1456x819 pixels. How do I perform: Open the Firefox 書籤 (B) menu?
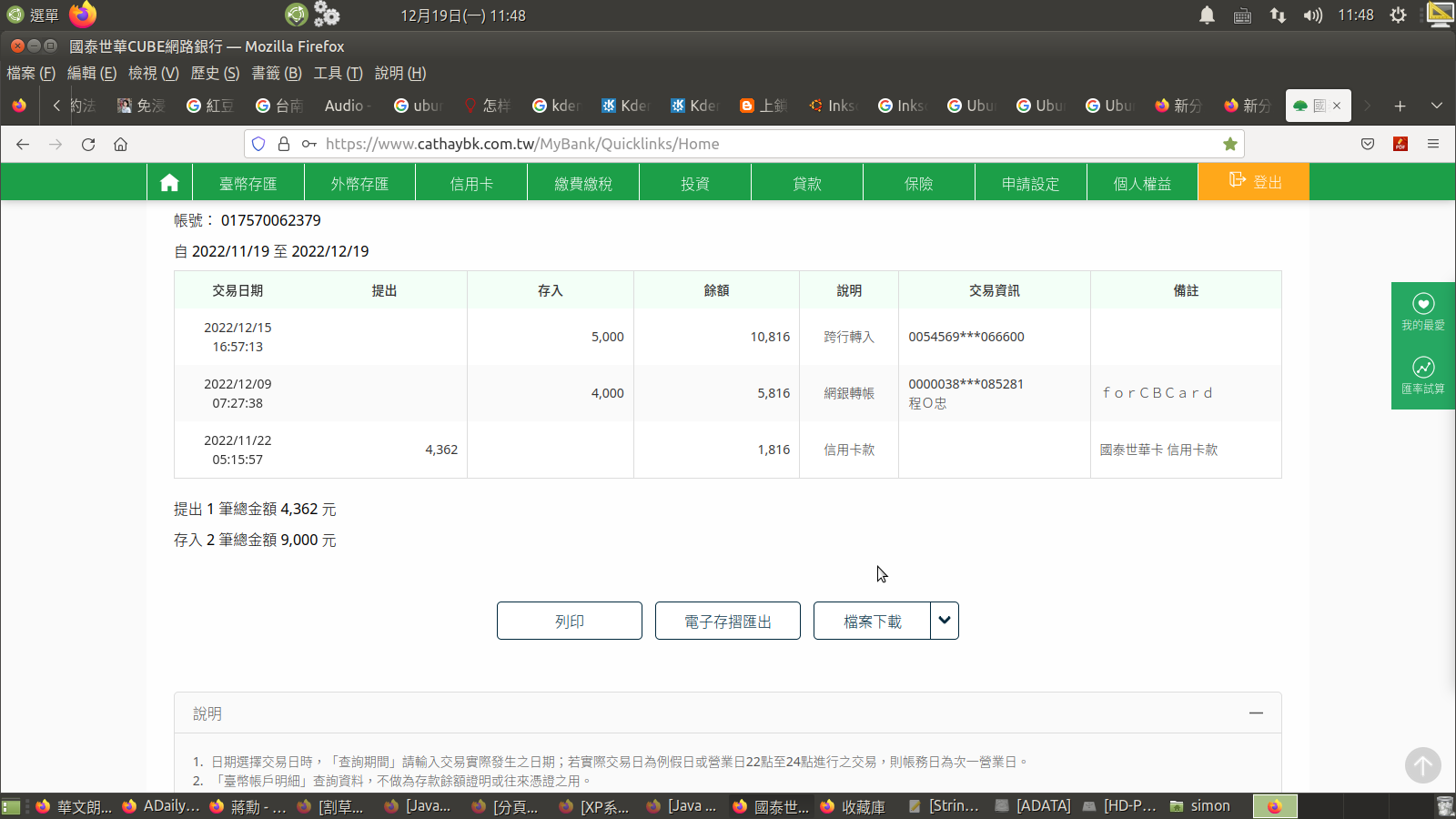[x=277, y=73]
